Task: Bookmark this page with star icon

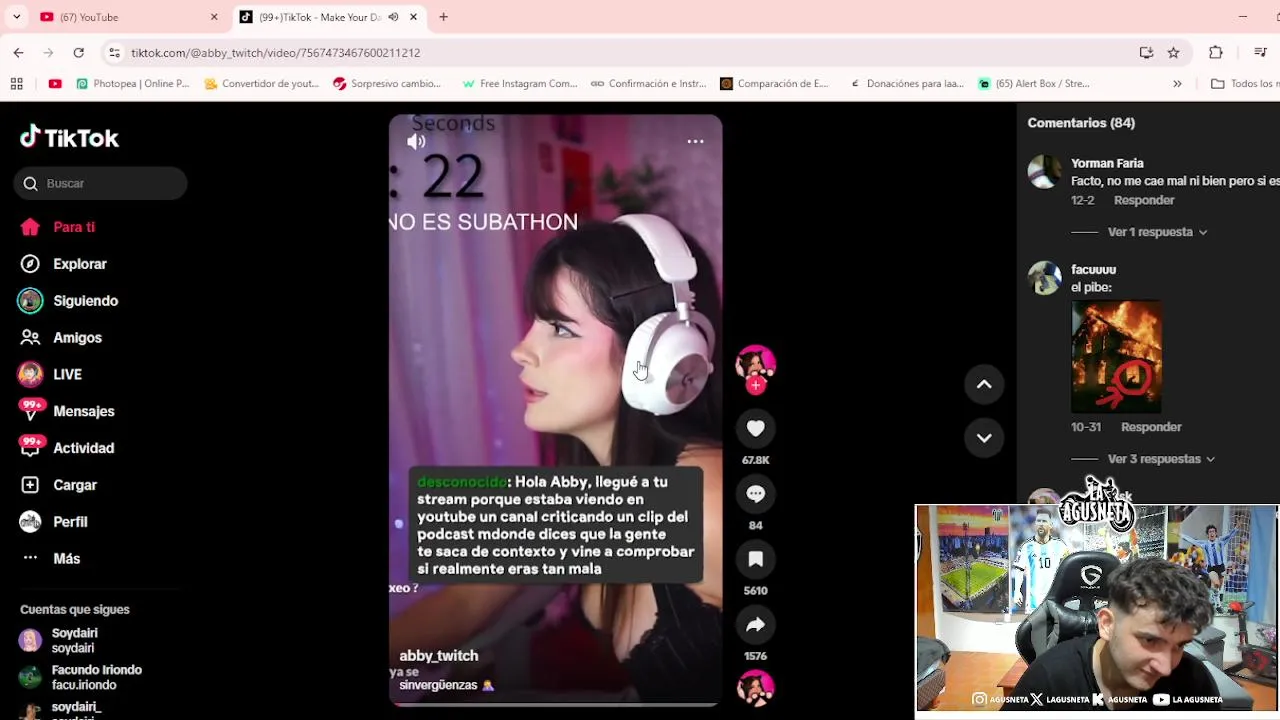Action: click(x=1173, y=53)
